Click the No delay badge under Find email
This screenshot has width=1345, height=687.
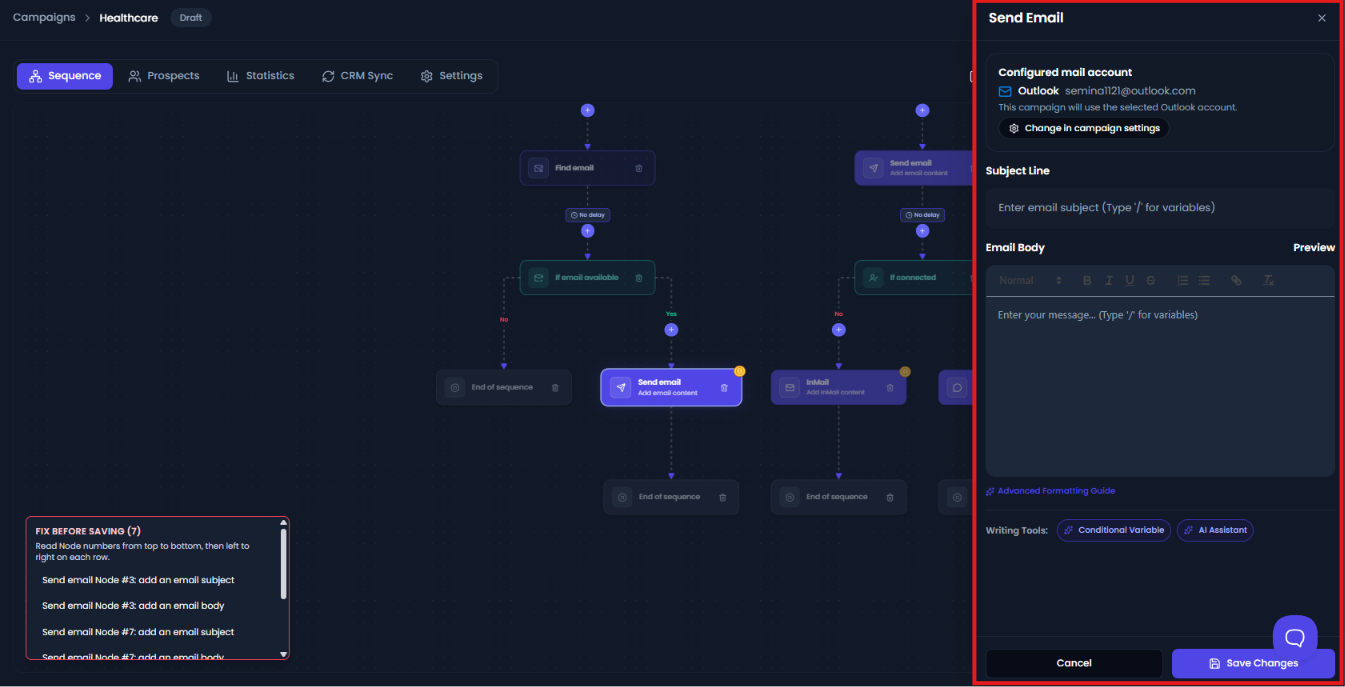[587, 215]
